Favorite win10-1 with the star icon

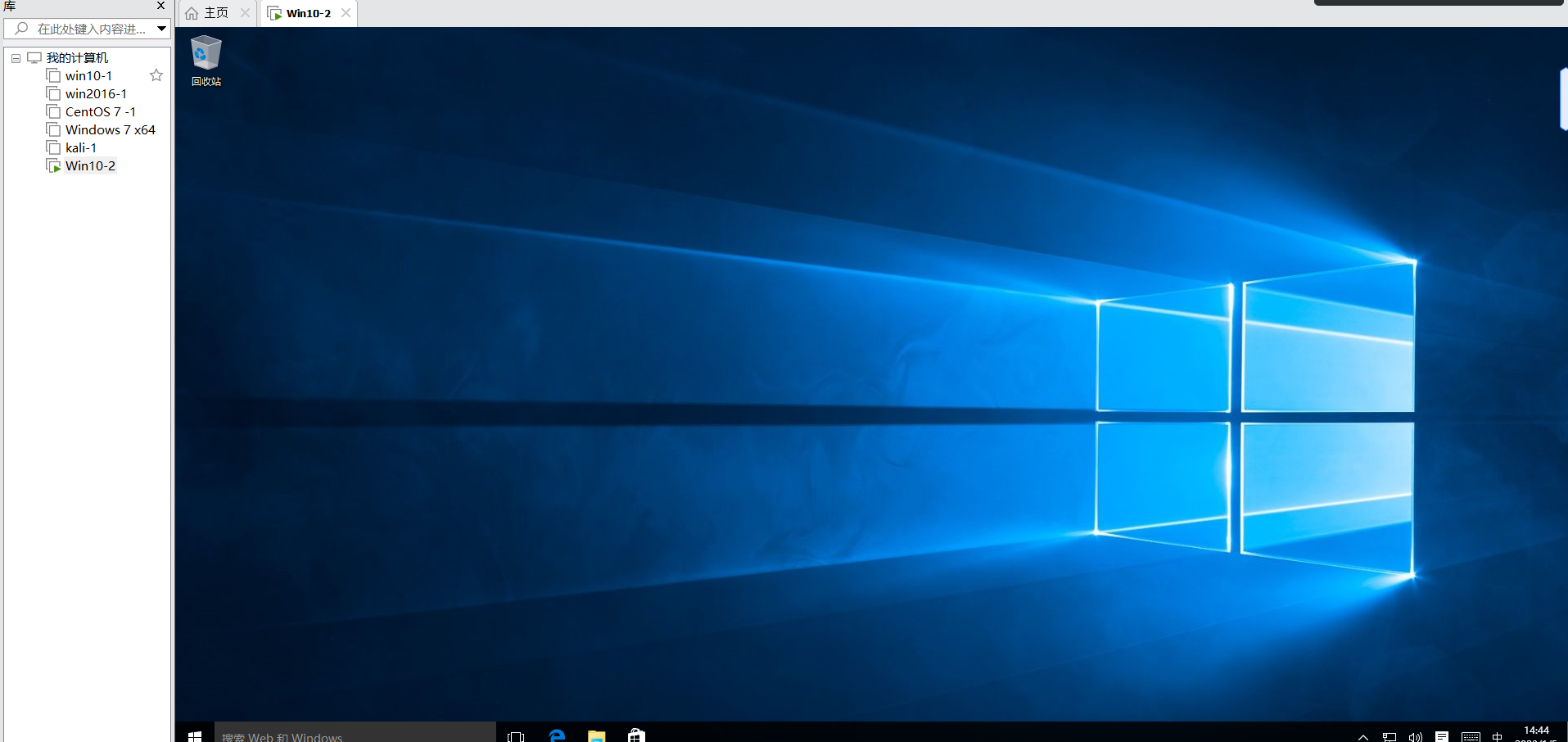click(156, 75)
